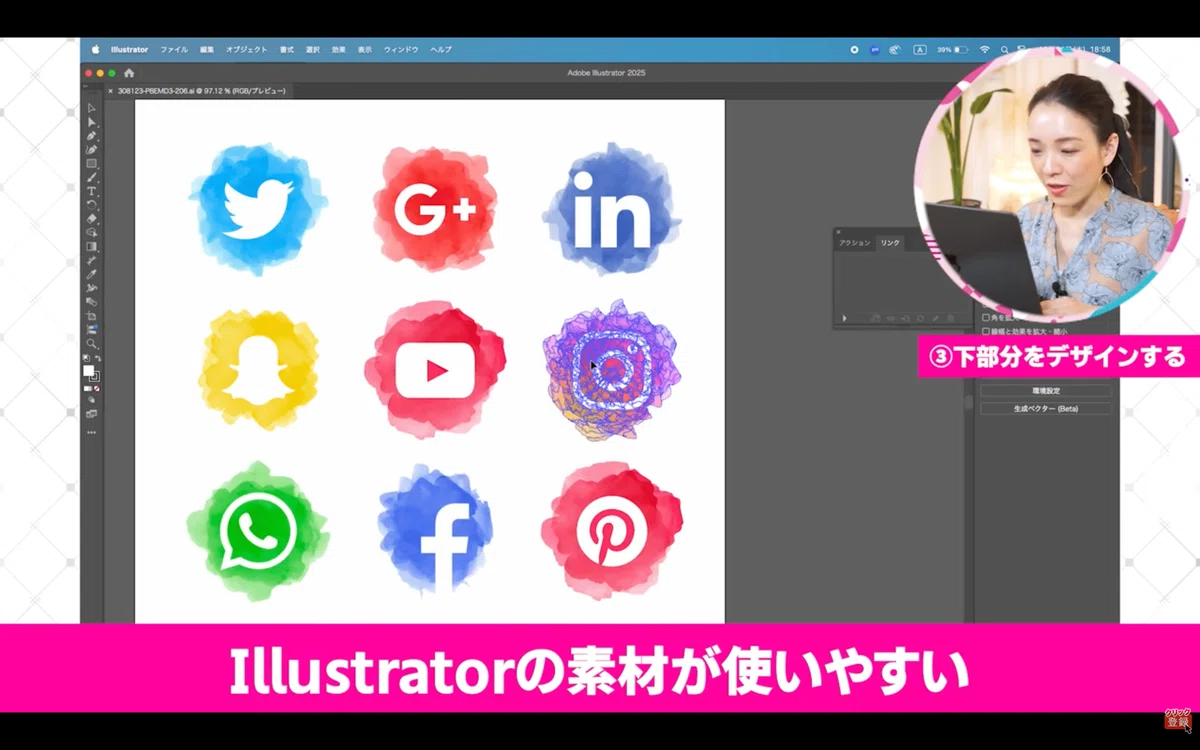The width and height of the screenshot is (1200, 750).
Task: Open the 選択 menu
Action: [313, 49]
